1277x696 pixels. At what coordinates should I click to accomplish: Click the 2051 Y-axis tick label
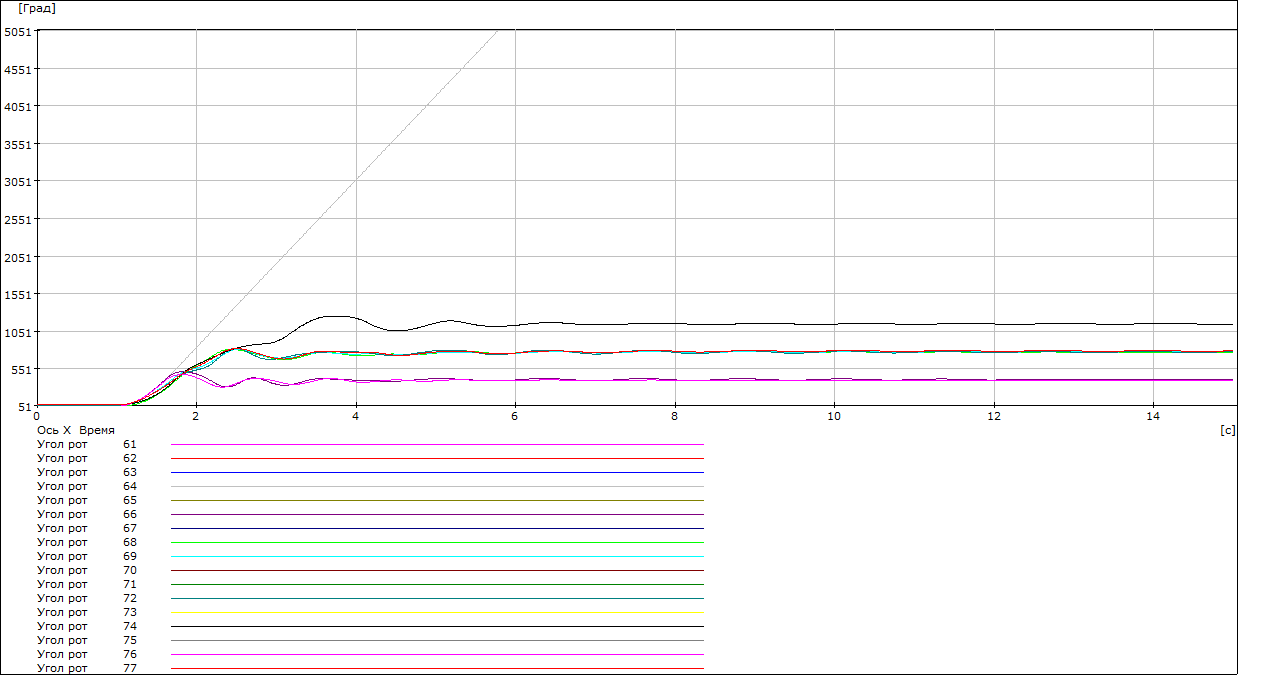click(18, 257)
